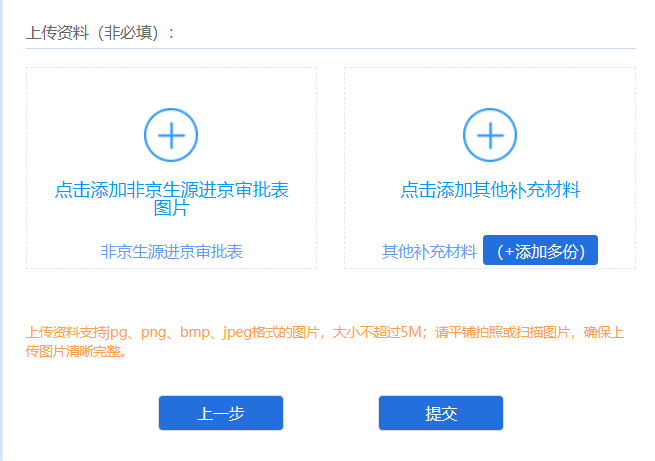Go back with the 上一步 button
Screen dimensions: 655x461
(220, 413)
